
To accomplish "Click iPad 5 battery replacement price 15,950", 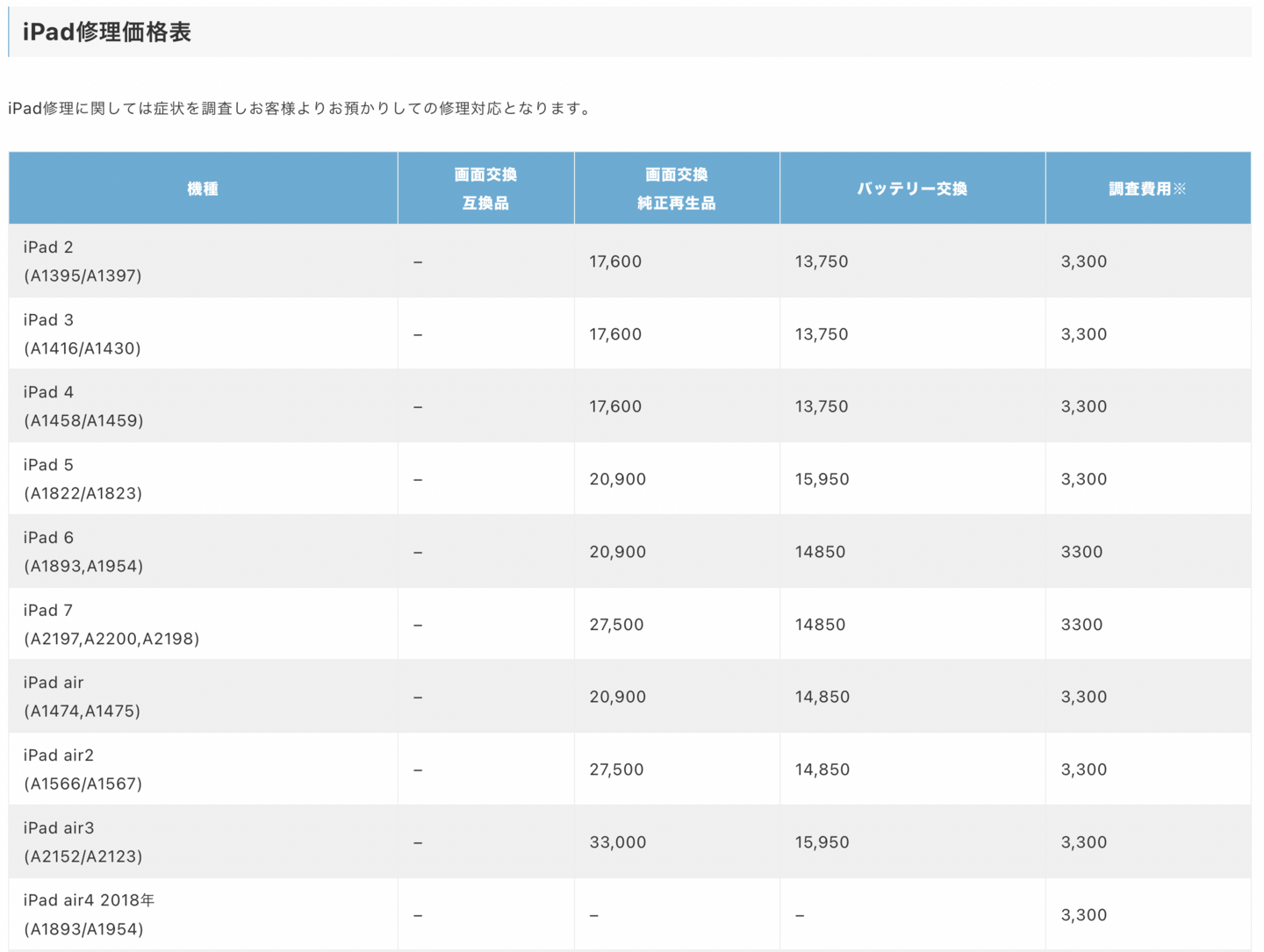I will (822, 479).
